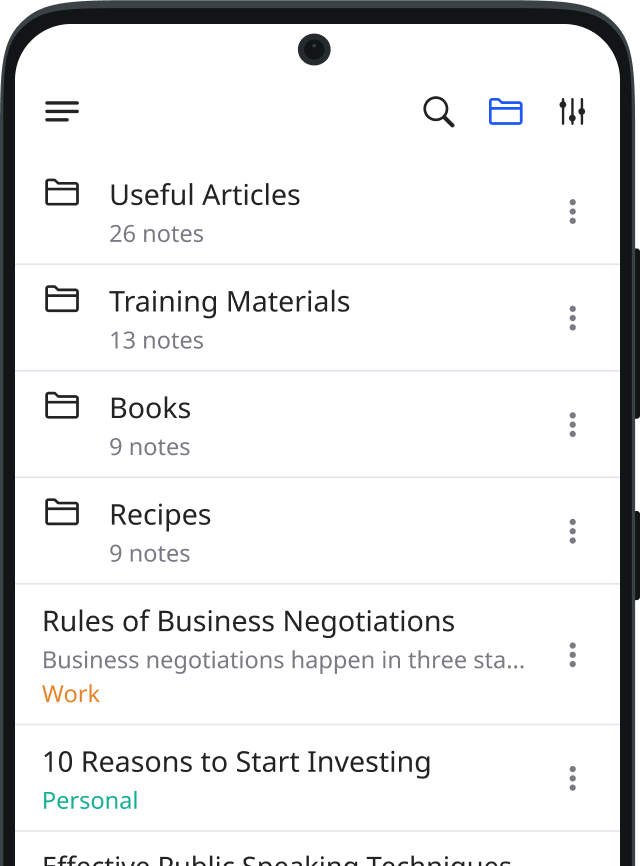Select the green Personal tag
Screen dimensions: 640x866
click(90, 801)
